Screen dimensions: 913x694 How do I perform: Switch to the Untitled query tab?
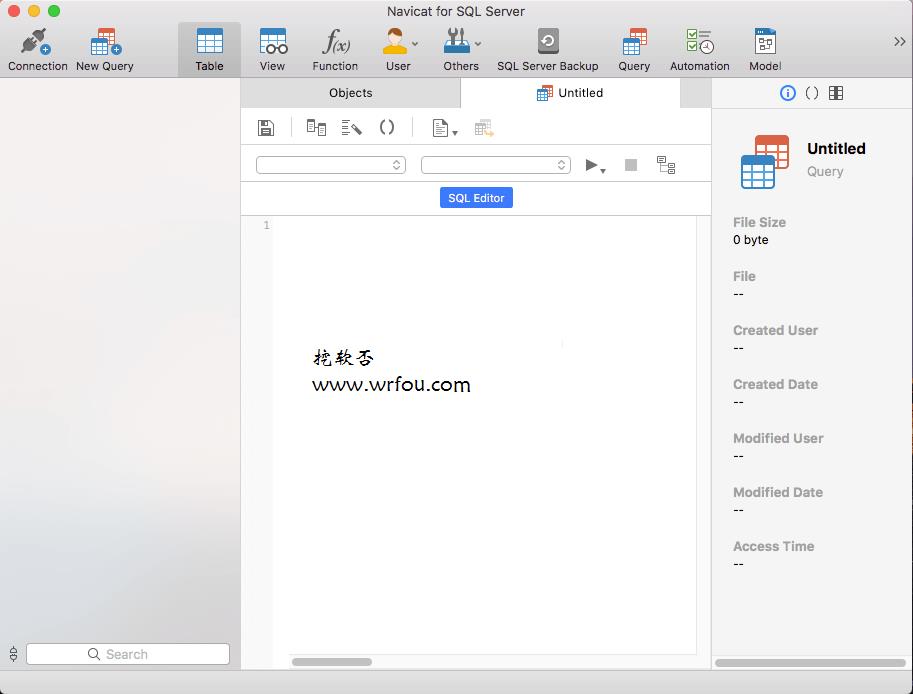click(x=570, y=93)
